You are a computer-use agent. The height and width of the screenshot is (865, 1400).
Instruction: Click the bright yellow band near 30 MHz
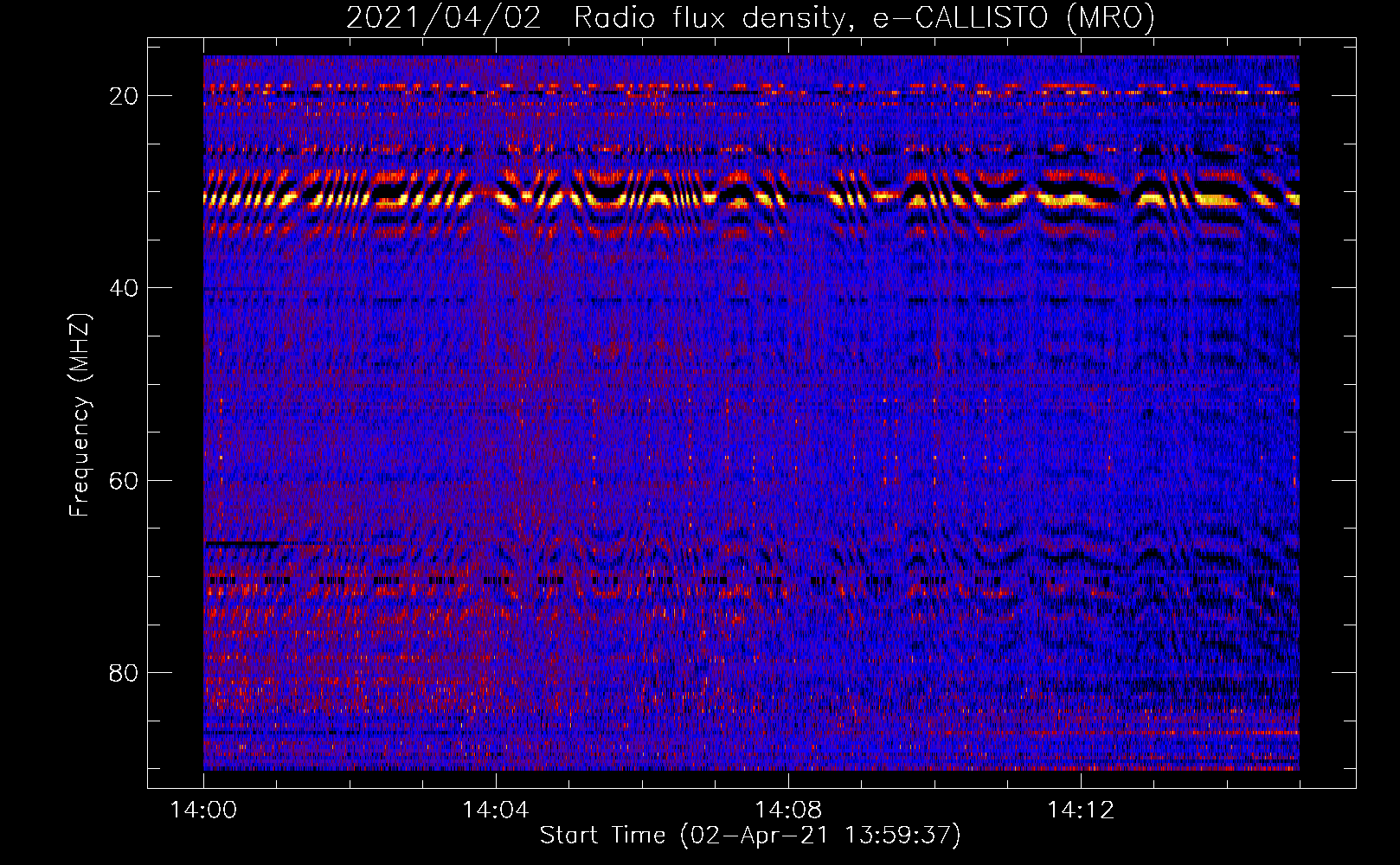751,199
